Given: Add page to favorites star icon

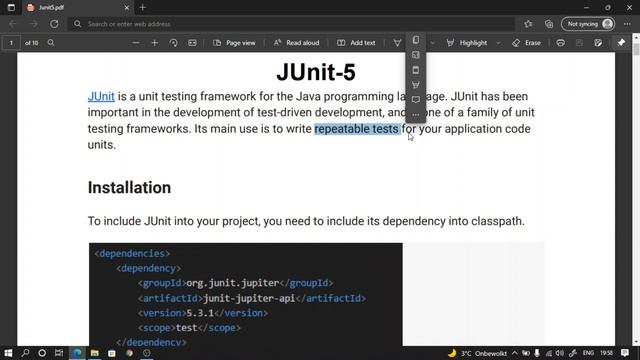Looking at the screenshot, I should click(x=528, y=24).
